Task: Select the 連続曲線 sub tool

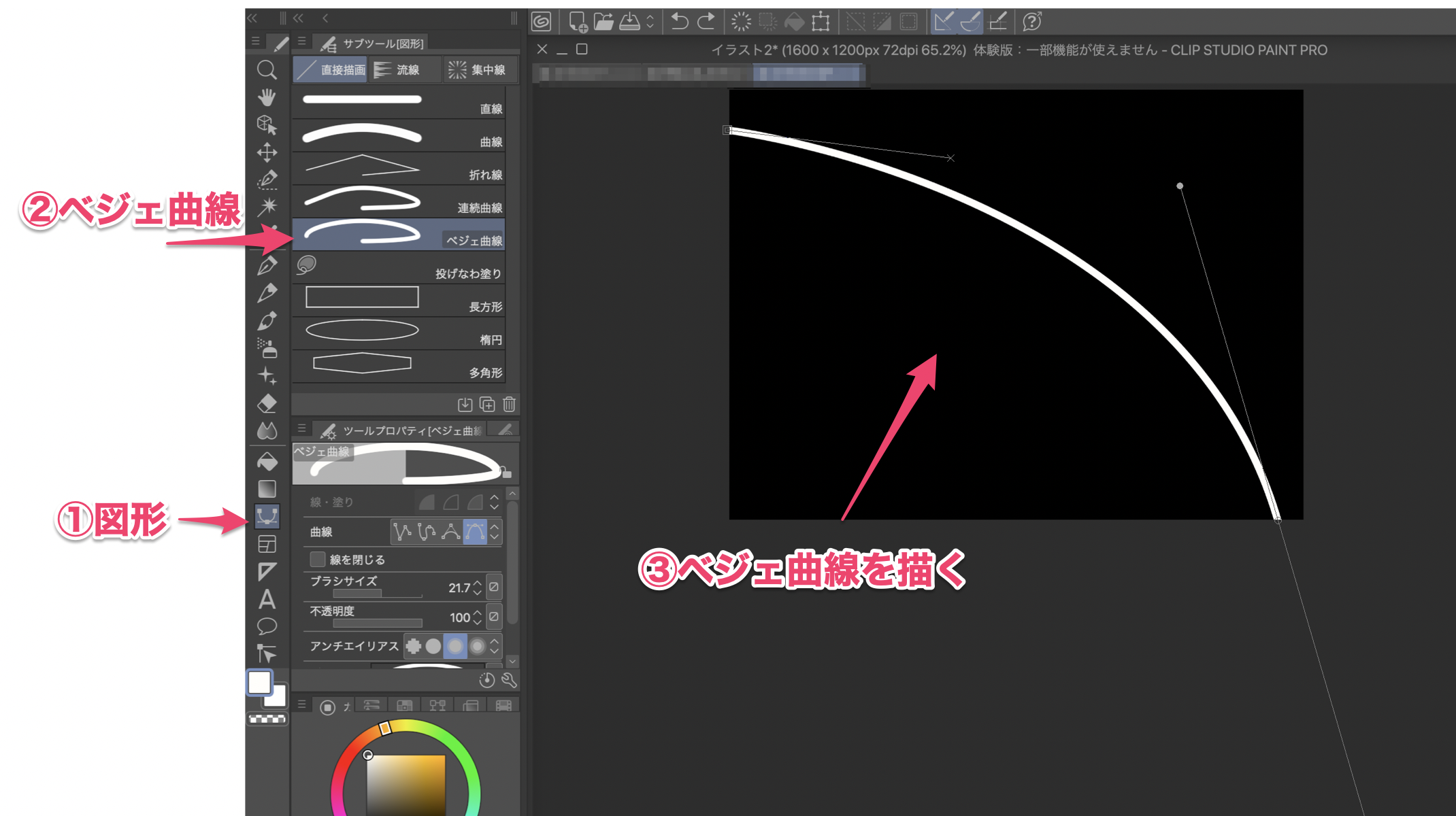Action: [399, 201]
